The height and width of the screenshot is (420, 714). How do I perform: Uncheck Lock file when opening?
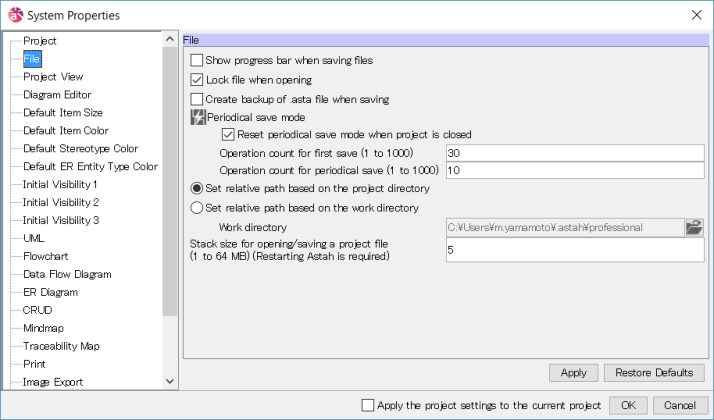tap(197, 79)
